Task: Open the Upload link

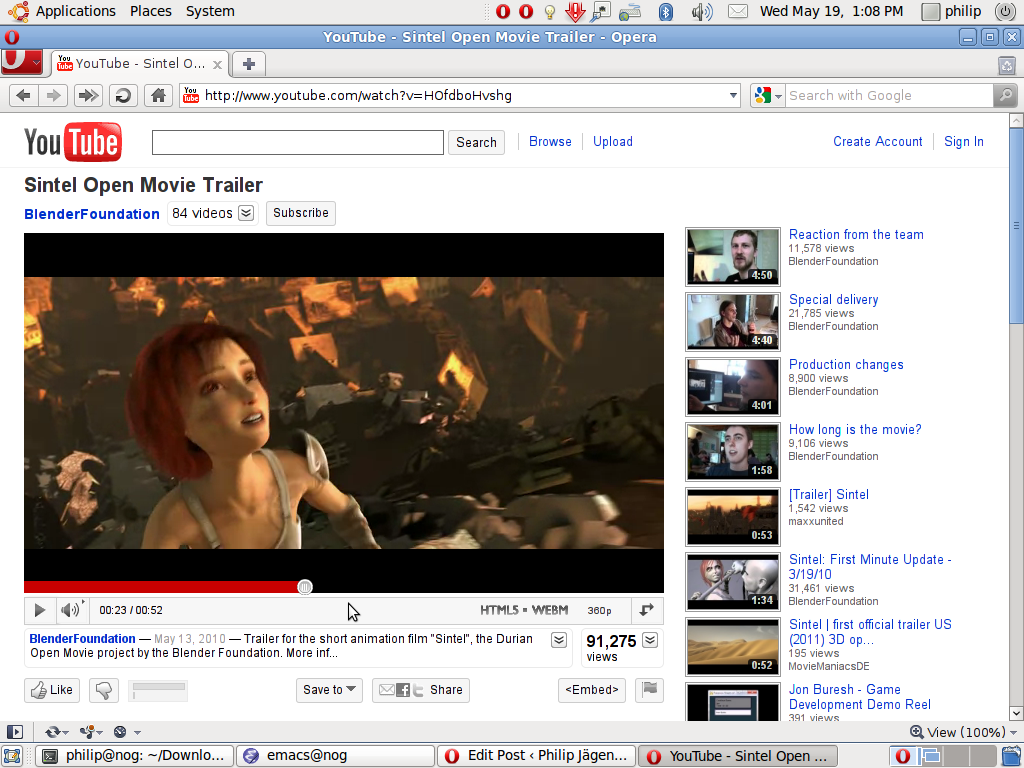Action: coord(613,142)
